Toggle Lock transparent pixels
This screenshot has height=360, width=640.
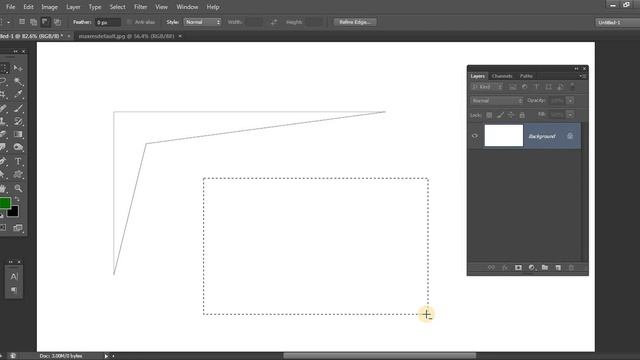point(489,115)
